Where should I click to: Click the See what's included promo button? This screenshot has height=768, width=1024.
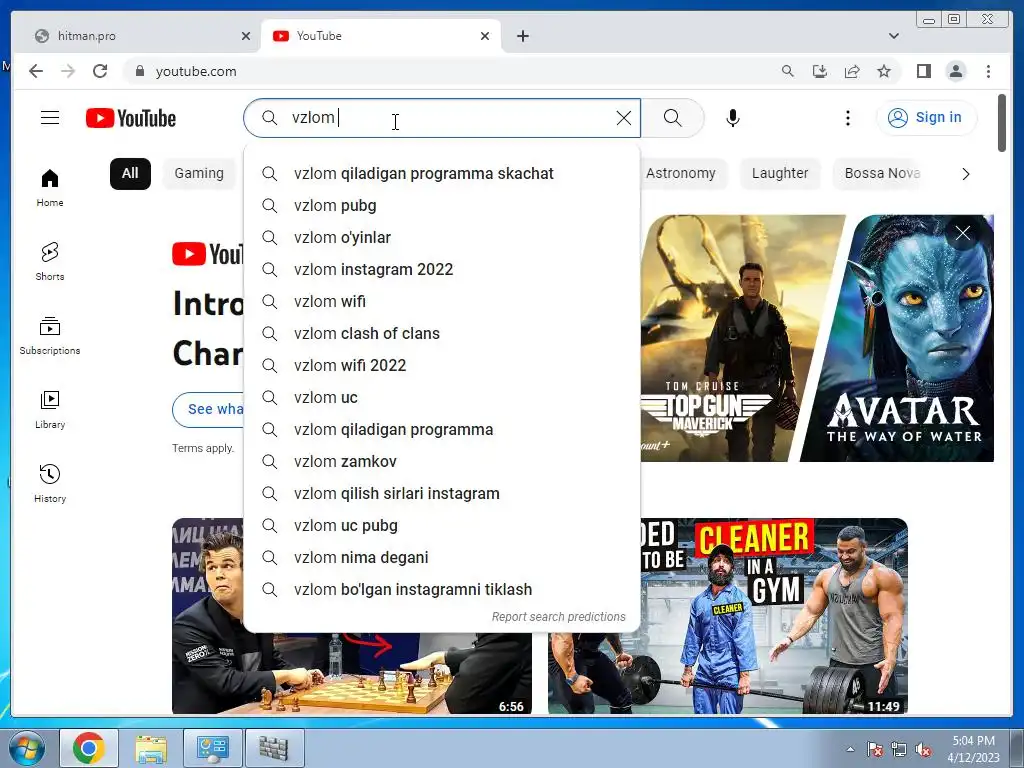pyautogui.click(x=209, y=409)
